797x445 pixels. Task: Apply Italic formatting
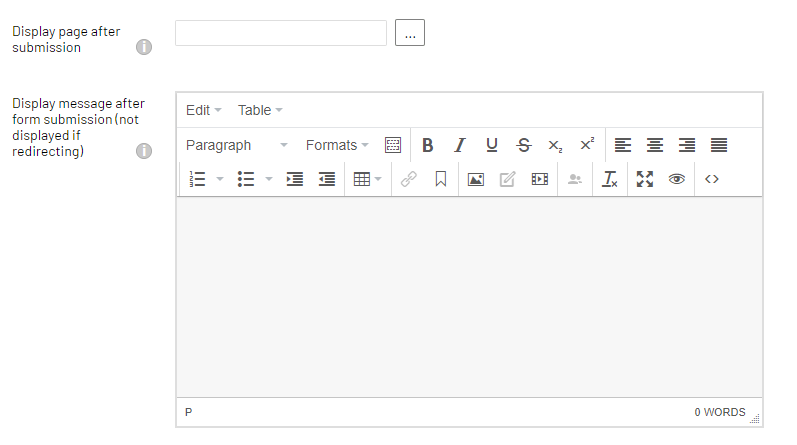(x=459, y=145)
